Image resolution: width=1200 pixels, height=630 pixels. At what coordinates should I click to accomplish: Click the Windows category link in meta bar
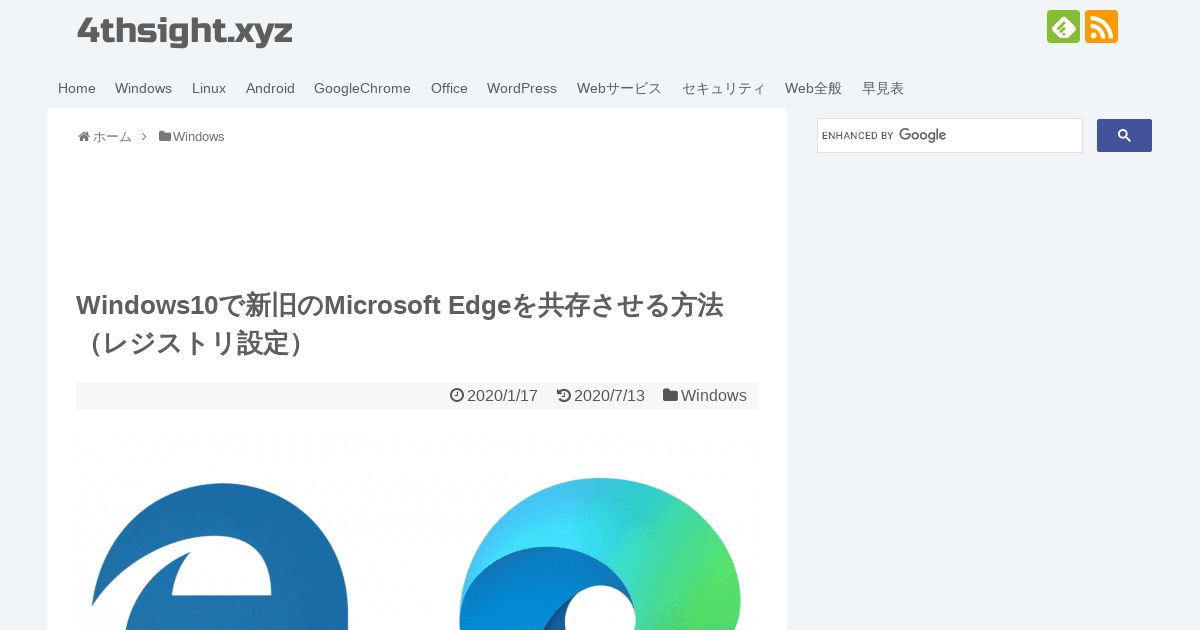[x=714, y=395]
